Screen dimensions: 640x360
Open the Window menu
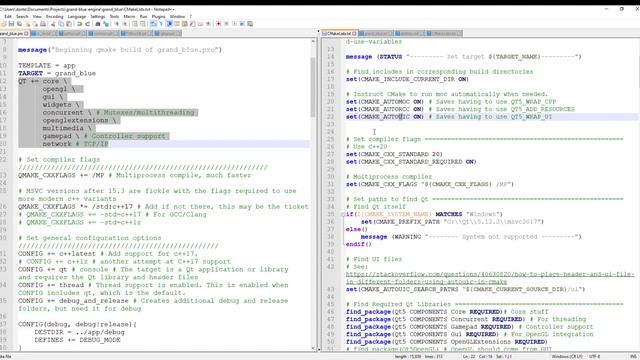click(x=177, y=17)
